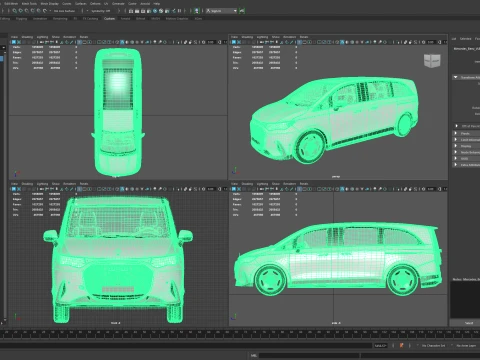
Task: Enable Snap to projected center icon
Action: tap(32, 11)
